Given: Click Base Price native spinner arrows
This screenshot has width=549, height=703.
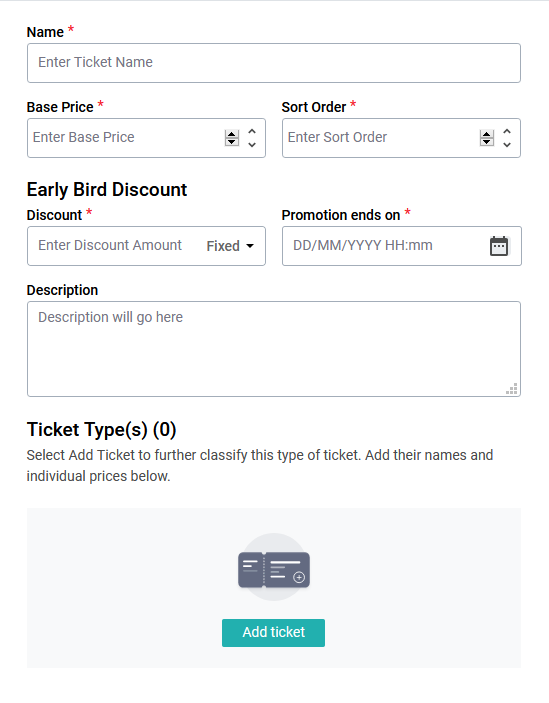Looking at the screenshot, I should pos(232,138).
